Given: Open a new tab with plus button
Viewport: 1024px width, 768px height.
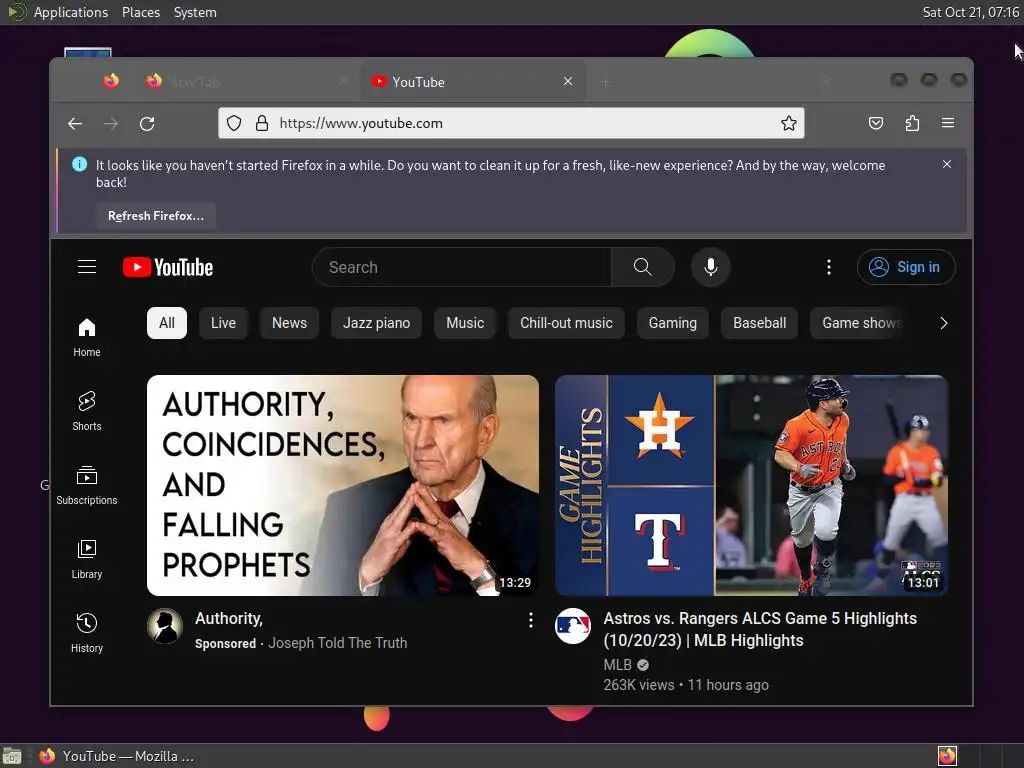Looking at the screenshot, I should click(x=605, y=82).
